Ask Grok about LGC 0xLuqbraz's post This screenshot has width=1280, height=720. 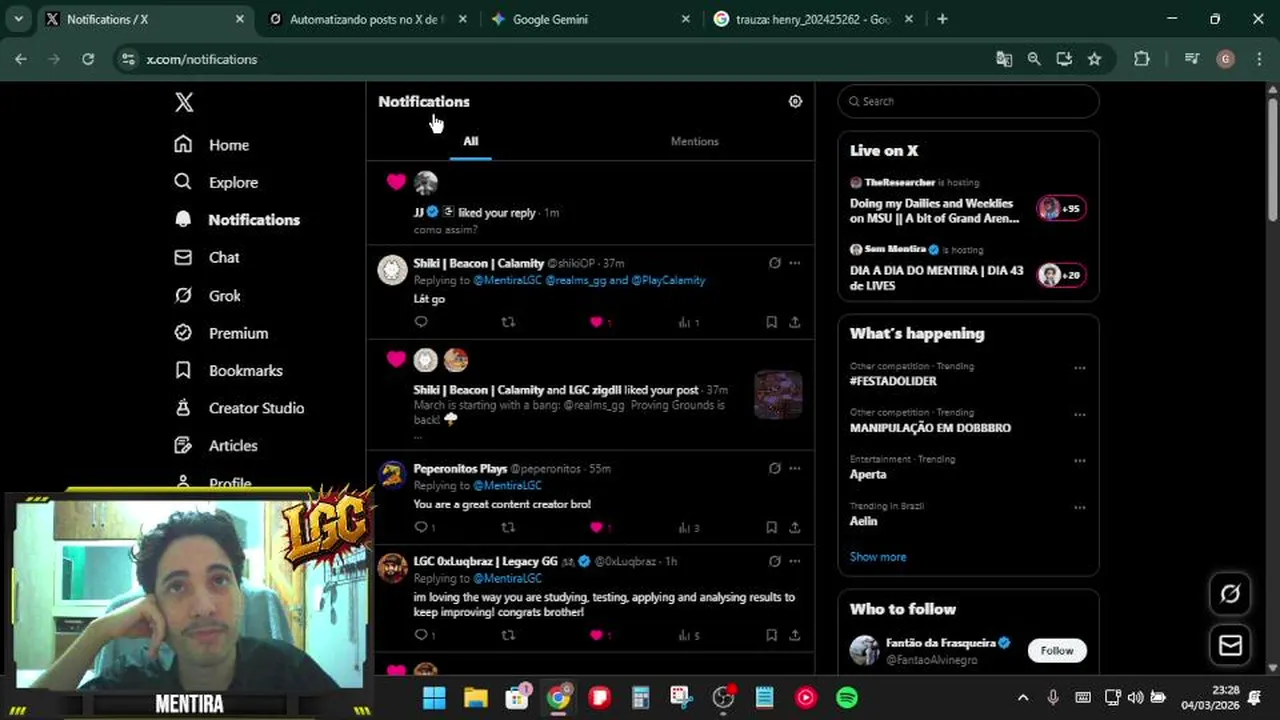[774, 561]
